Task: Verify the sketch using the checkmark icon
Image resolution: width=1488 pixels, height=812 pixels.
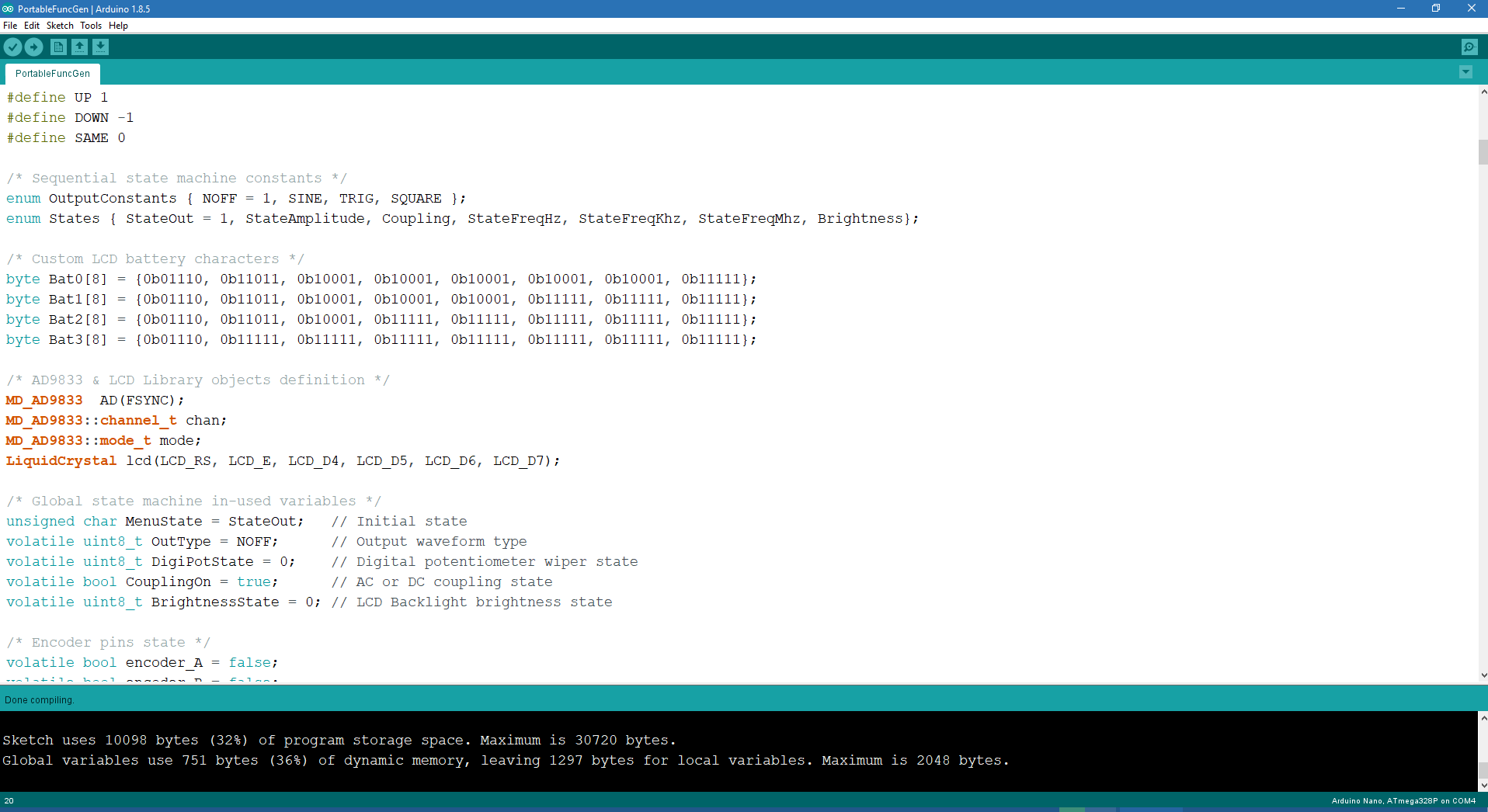Action: (12, 47)
